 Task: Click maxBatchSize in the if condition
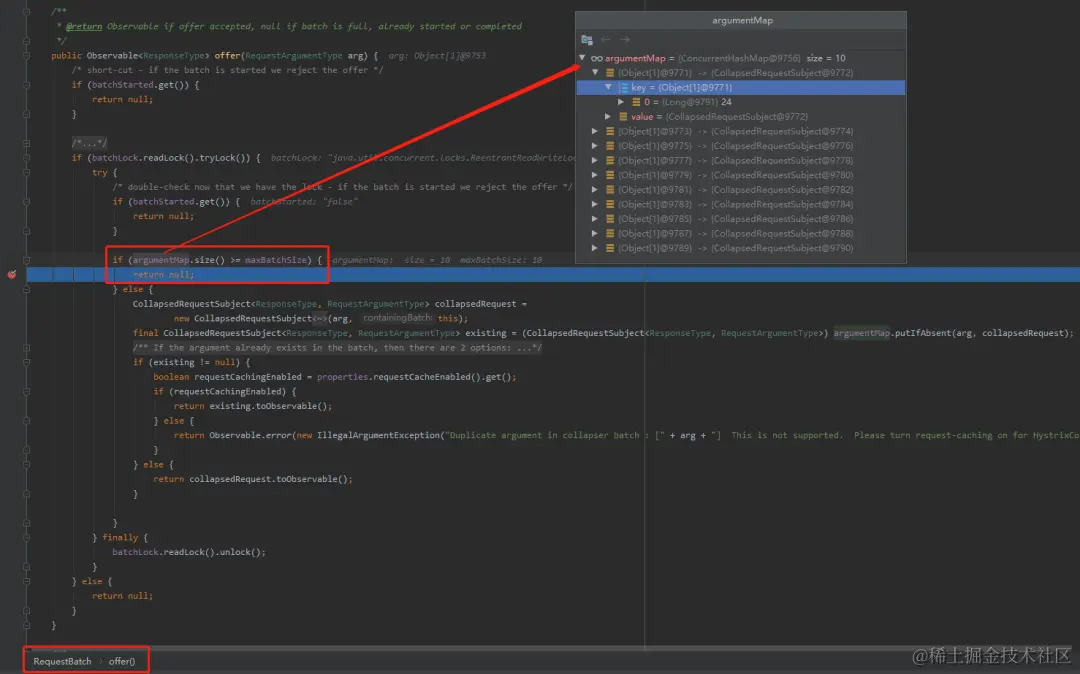[276, 260]
